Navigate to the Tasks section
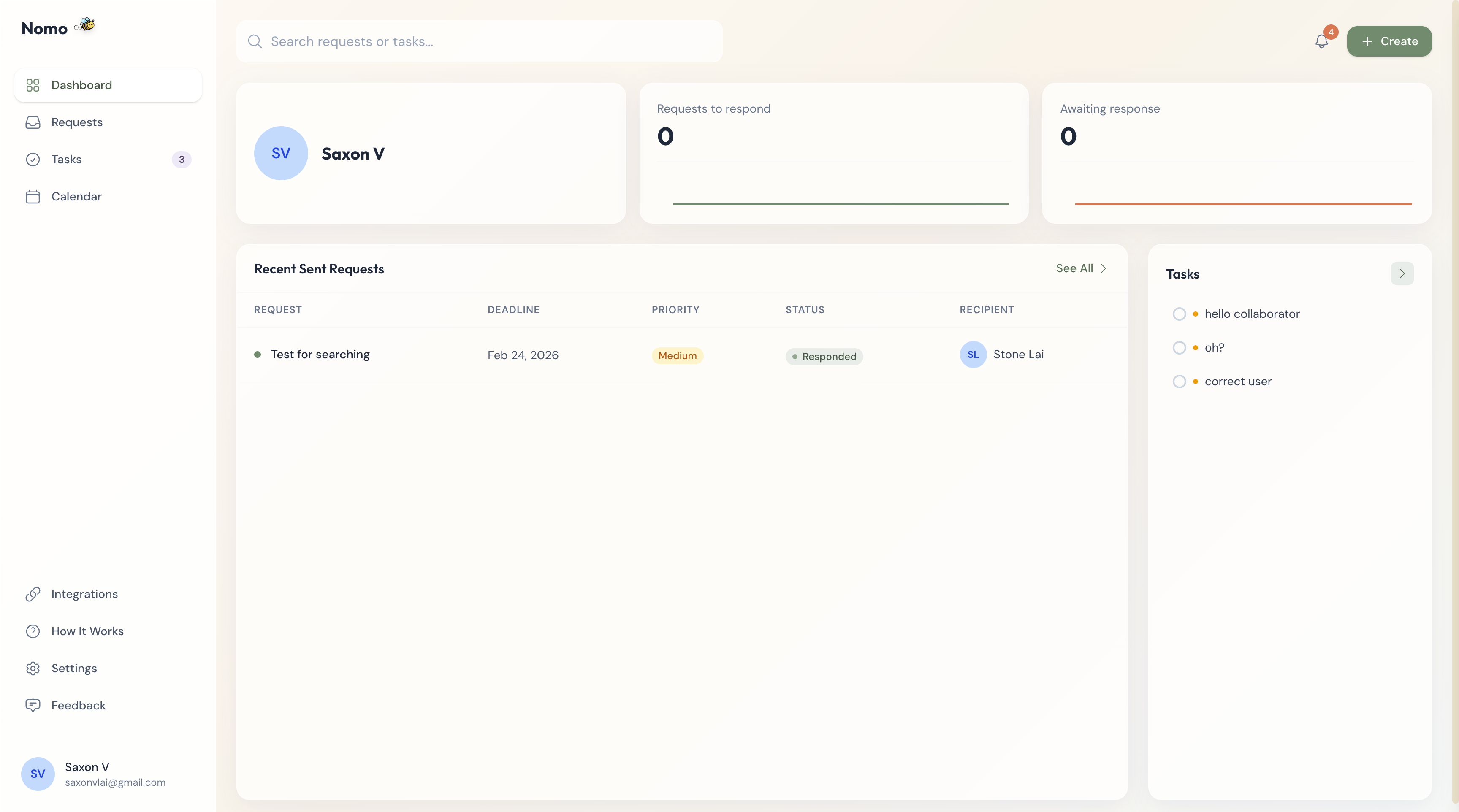 (66, 159)
